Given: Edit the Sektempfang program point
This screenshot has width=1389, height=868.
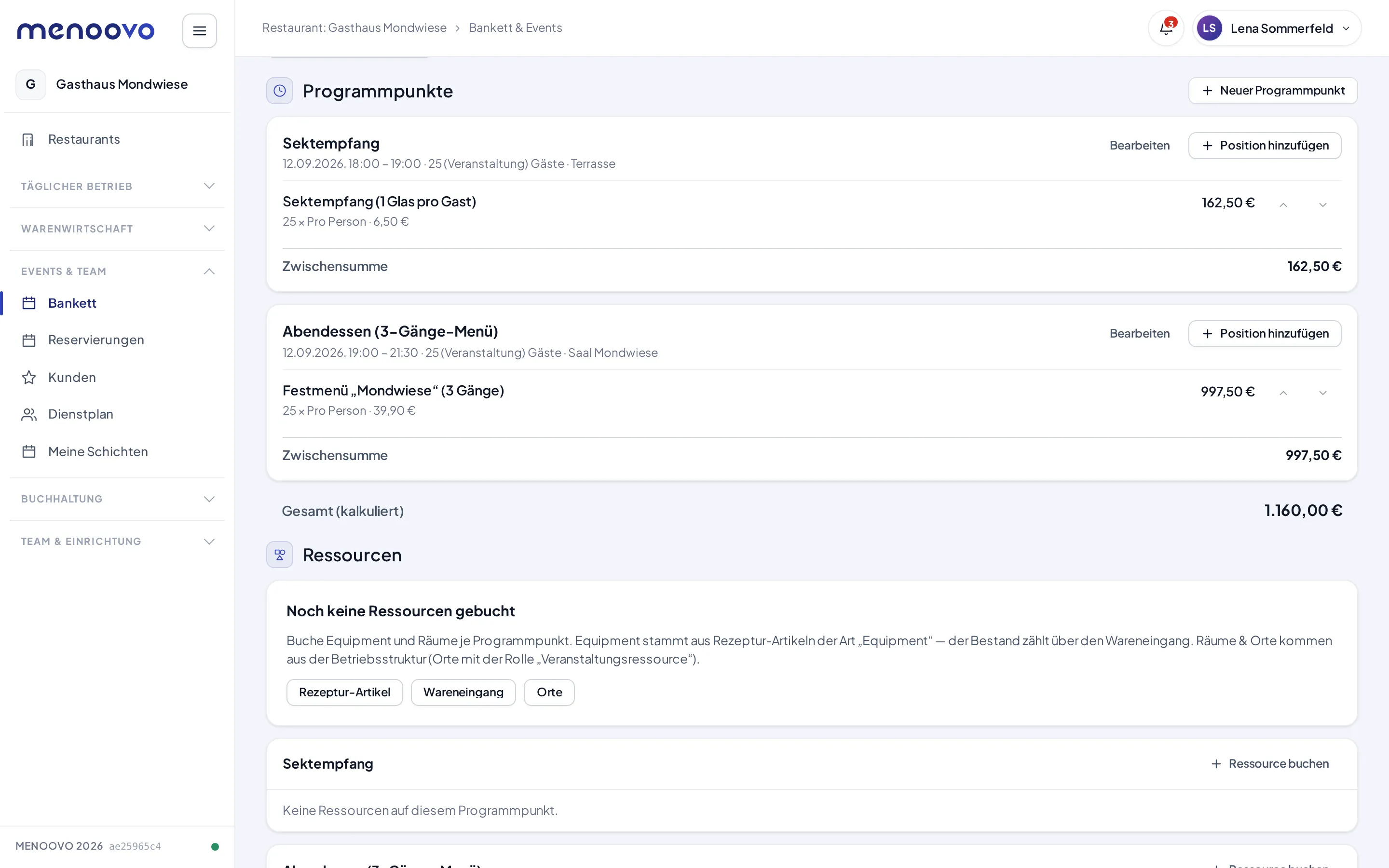Looking at the screenshot, I should [1139, 146].
